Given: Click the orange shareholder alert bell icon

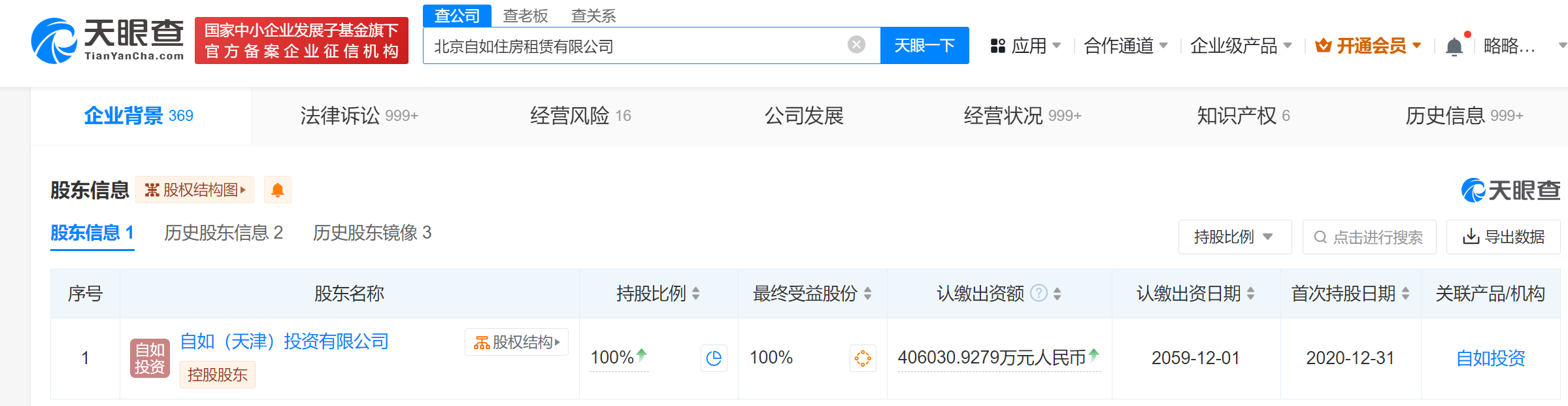Looking at the screenshot, I should click(x=277, y=190).
